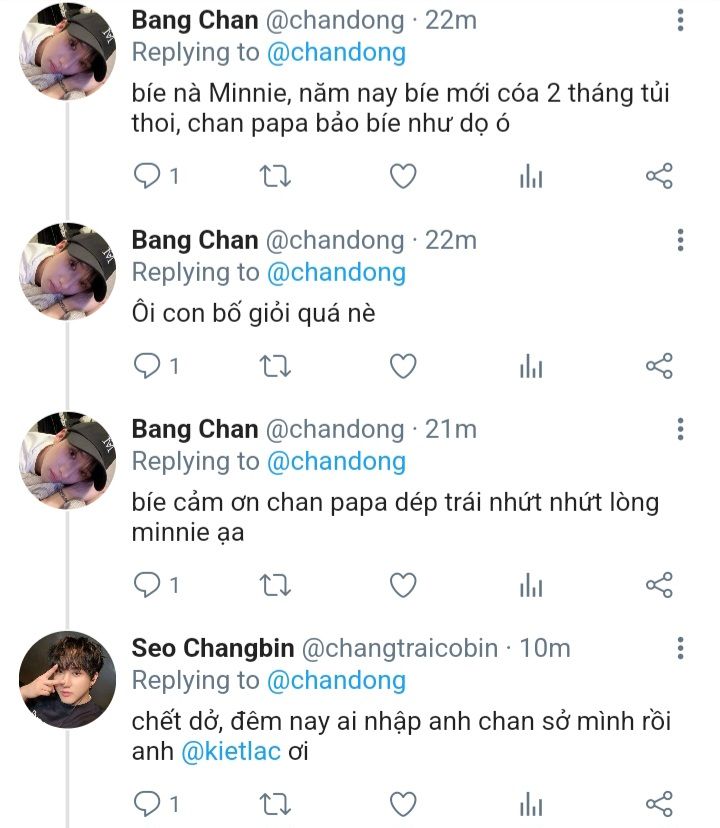View analytics of the "Ôi con bố" tweet
Viewport: 720px width, 828px height.
pyautogui.click(x=531, y=367)
